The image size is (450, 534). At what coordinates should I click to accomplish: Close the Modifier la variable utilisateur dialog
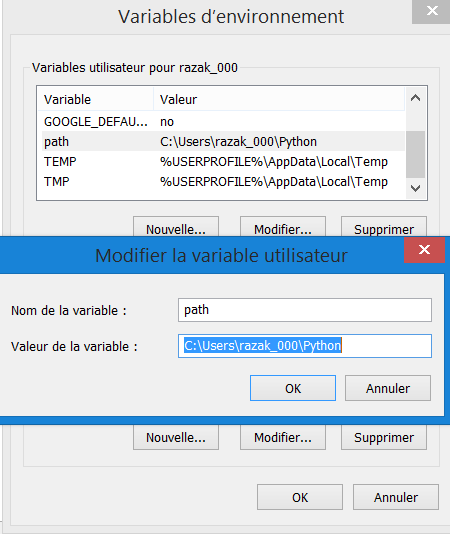click(424, 250)
